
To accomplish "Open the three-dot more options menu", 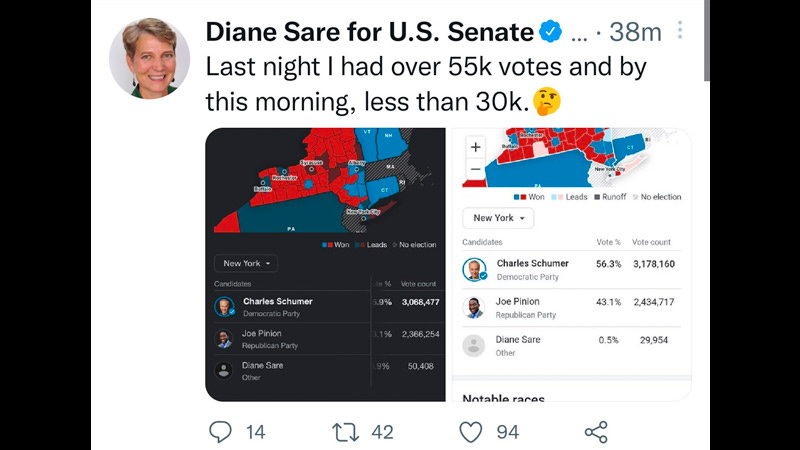I will [680, 30].
